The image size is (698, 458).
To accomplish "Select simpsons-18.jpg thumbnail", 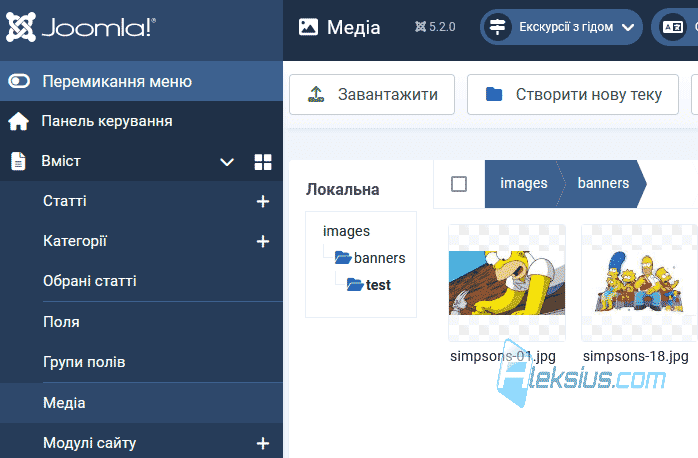I will point(639,283).
